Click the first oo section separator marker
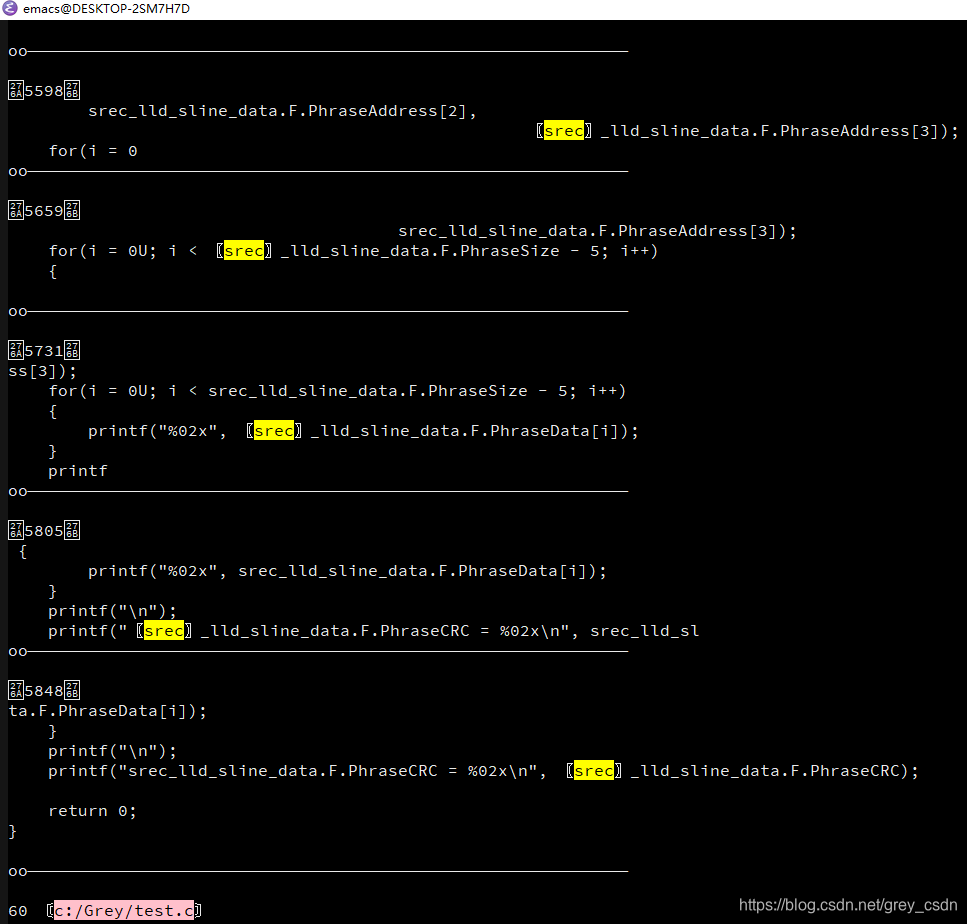 point(16,50)
